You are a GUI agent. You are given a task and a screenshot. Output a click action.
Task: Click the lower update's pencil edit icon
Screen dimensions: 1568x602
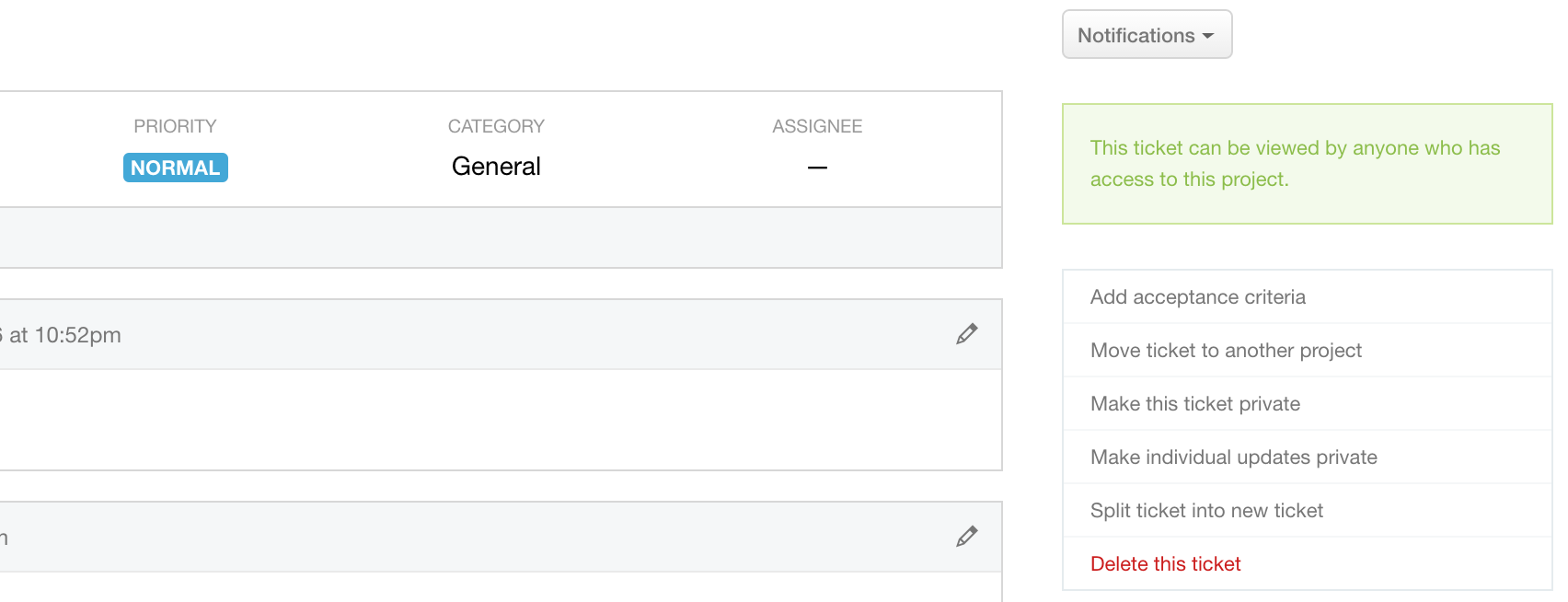click(966, 537)
